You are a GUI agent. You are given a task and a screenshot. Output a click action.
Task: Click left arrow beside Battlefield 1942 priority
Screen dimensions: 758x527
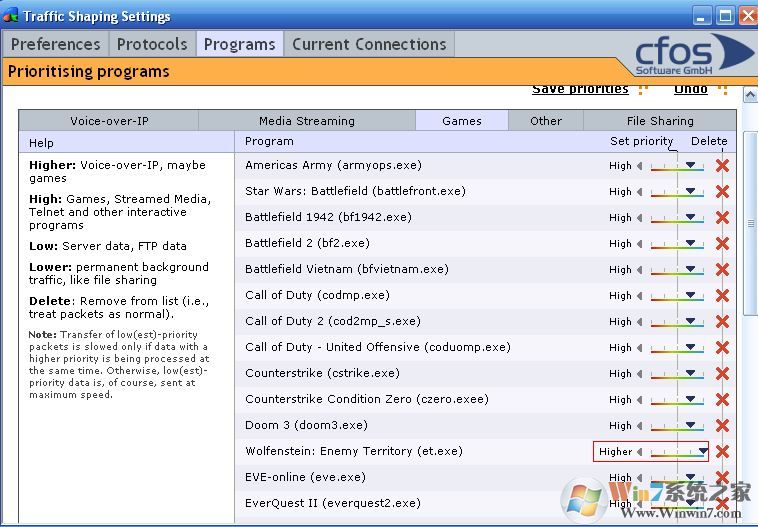click(x=641, y=218)
